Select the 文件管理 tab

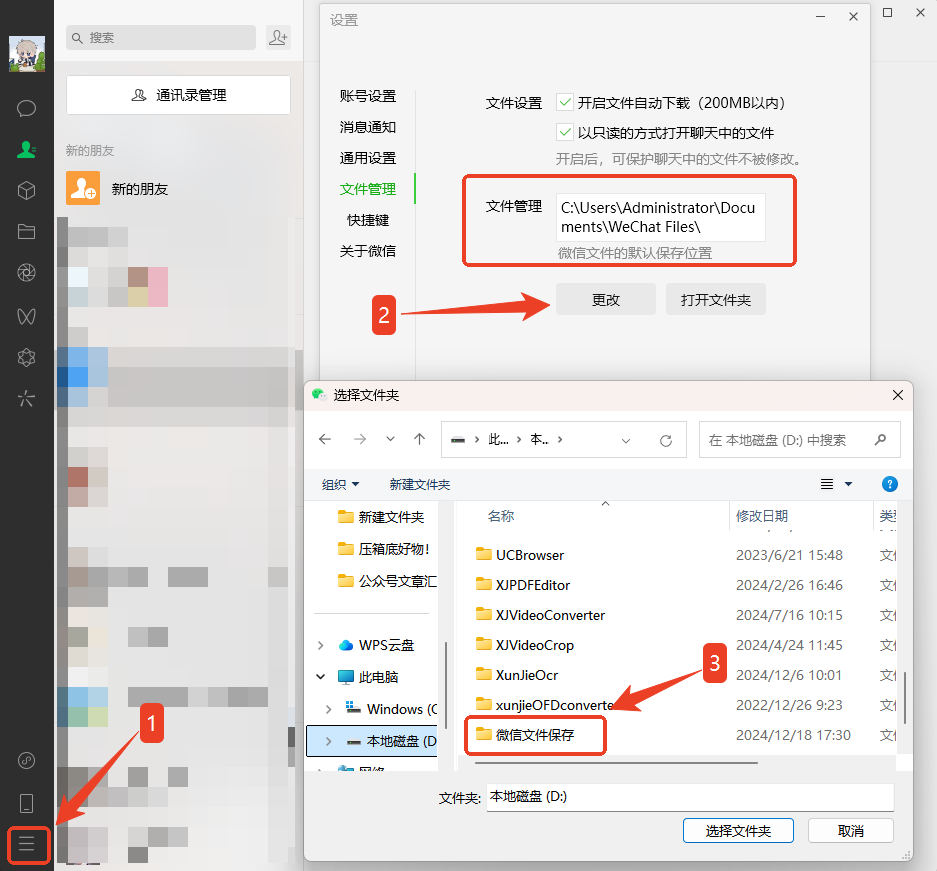368,189
